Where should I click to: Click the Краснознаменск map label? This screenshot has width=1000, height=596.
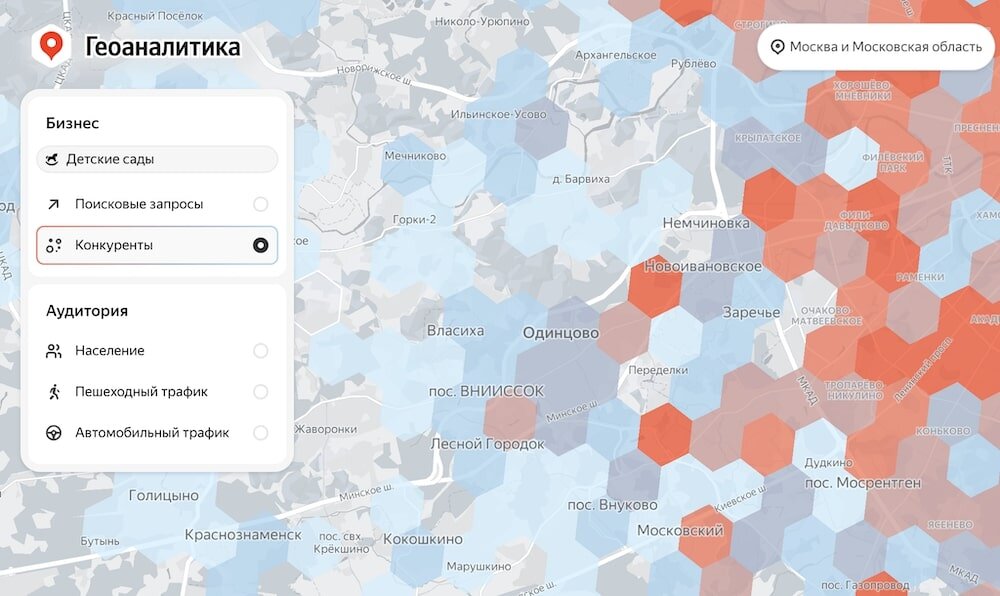(x=243, y=535)
